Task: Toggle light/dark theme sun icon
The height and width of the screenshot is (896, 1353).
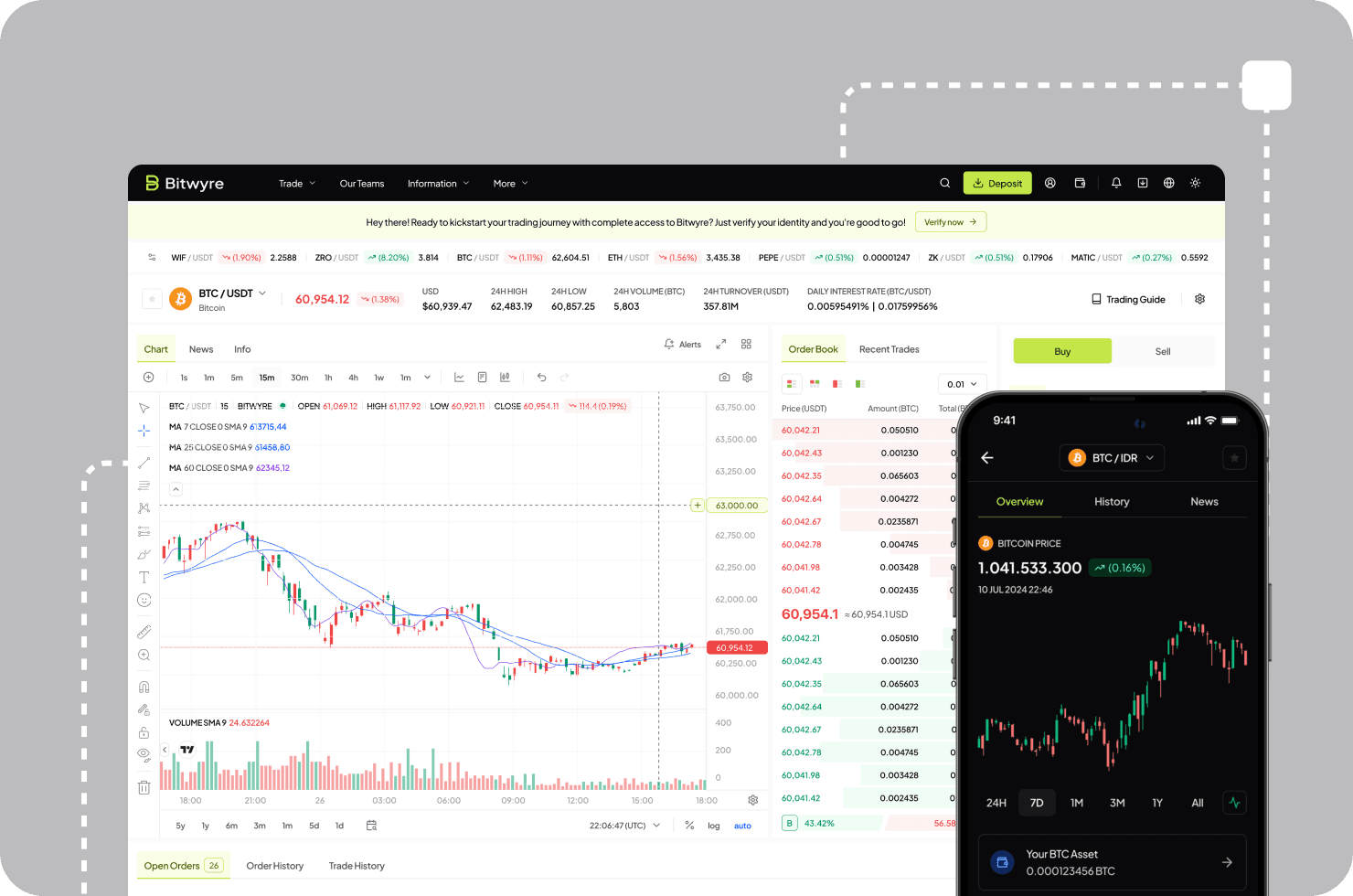Action: pyautogui.click(x=1195, y=183)
